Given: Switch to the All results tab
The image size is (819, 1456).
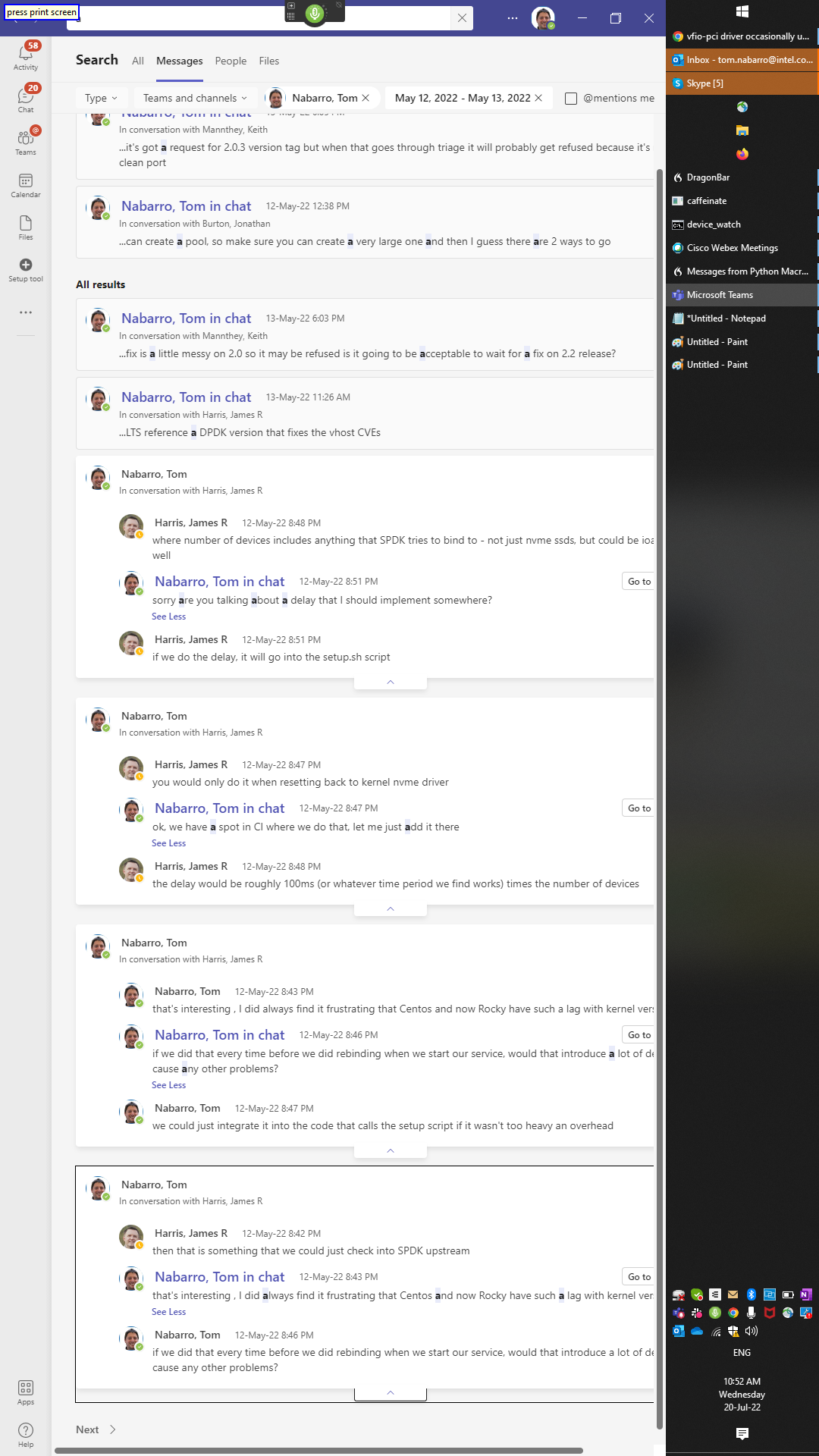Looking at the screenshot, I should click(x=137, y=61).
